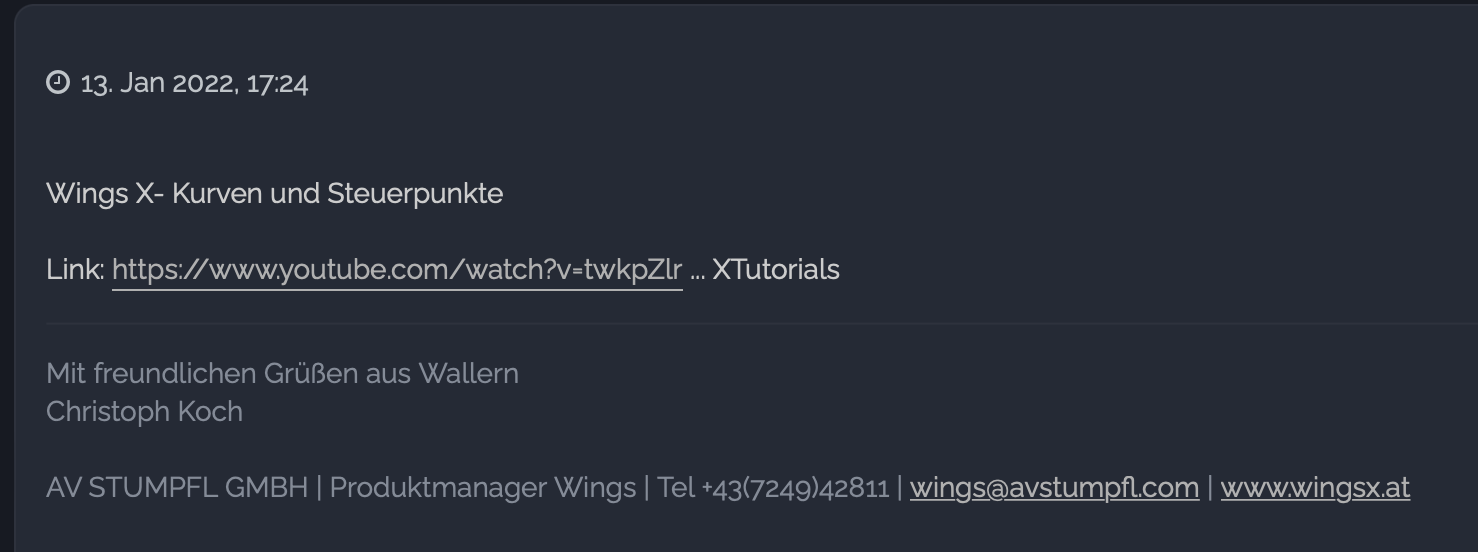Click the Produktmanager Wings job title

(483, 488)
